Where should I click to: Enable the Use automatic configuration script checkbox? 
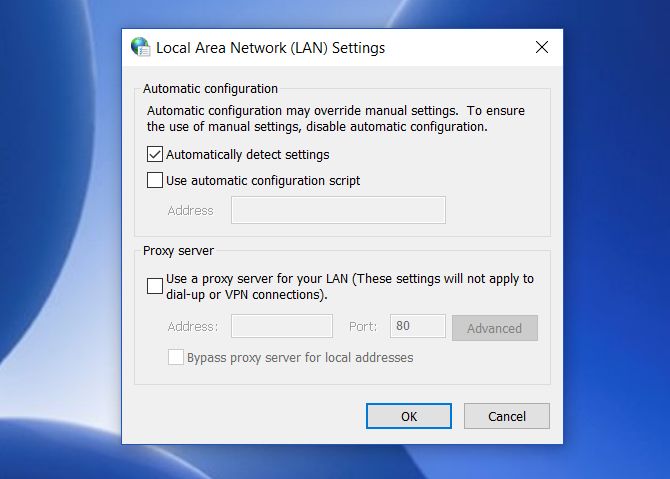(155, 180)
